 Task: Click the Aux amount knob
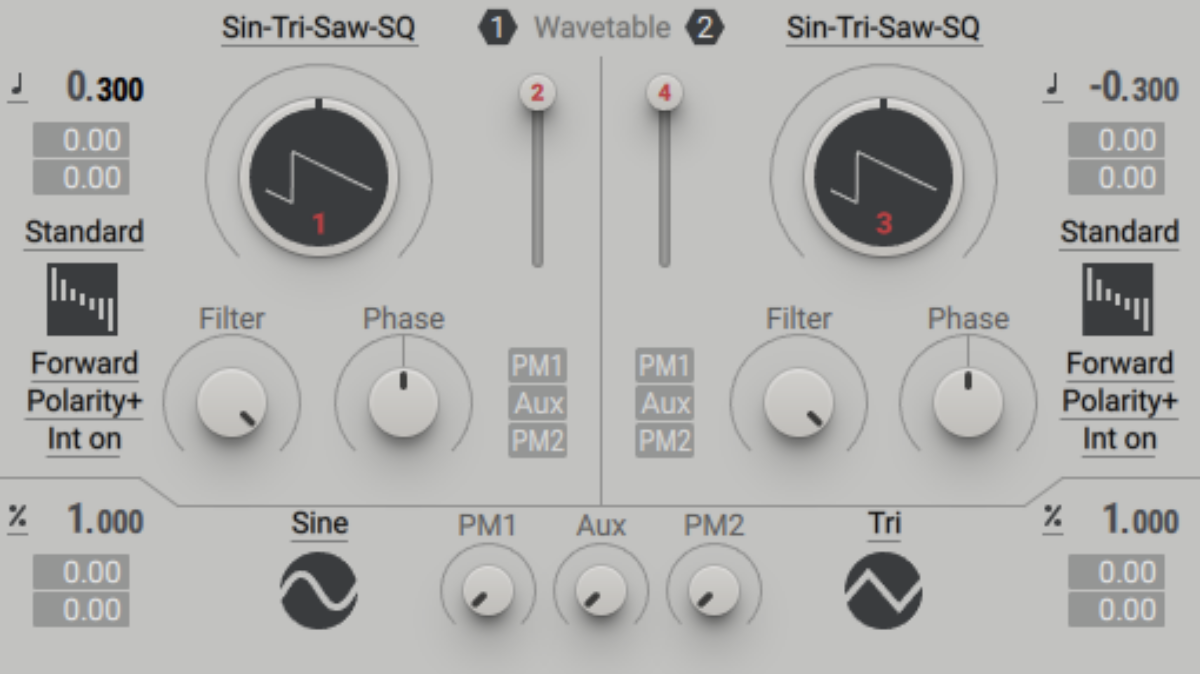click(601, 590)
